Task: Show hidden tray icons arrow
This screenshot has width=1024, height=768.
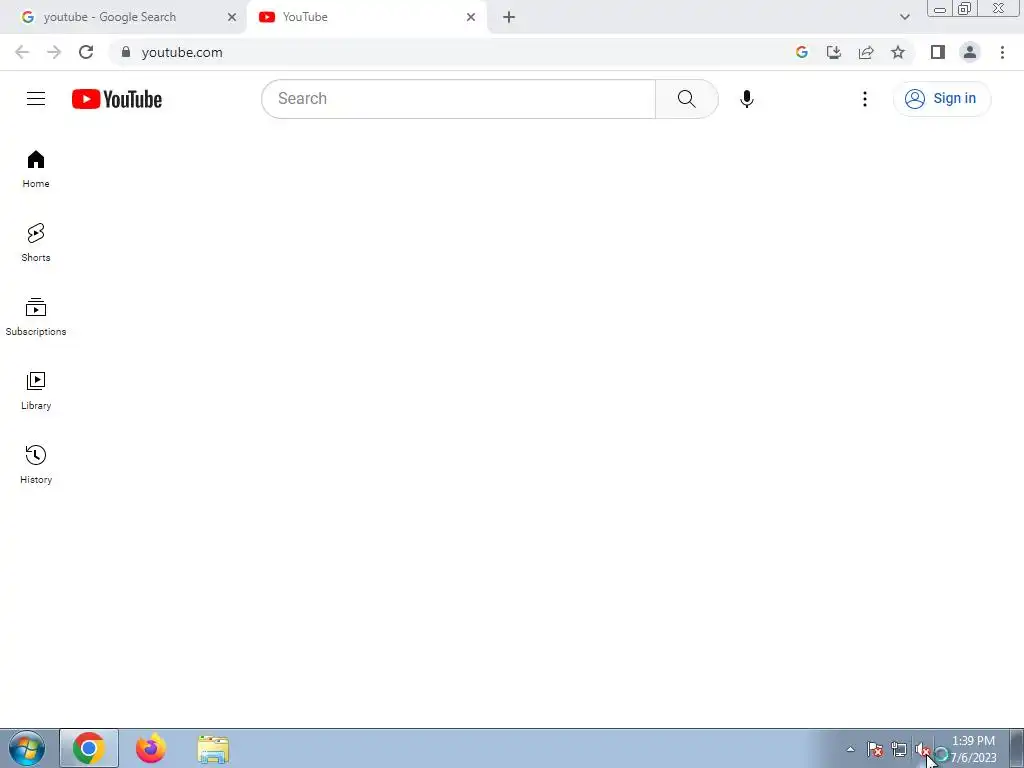Action: click(x=850, y=749)
